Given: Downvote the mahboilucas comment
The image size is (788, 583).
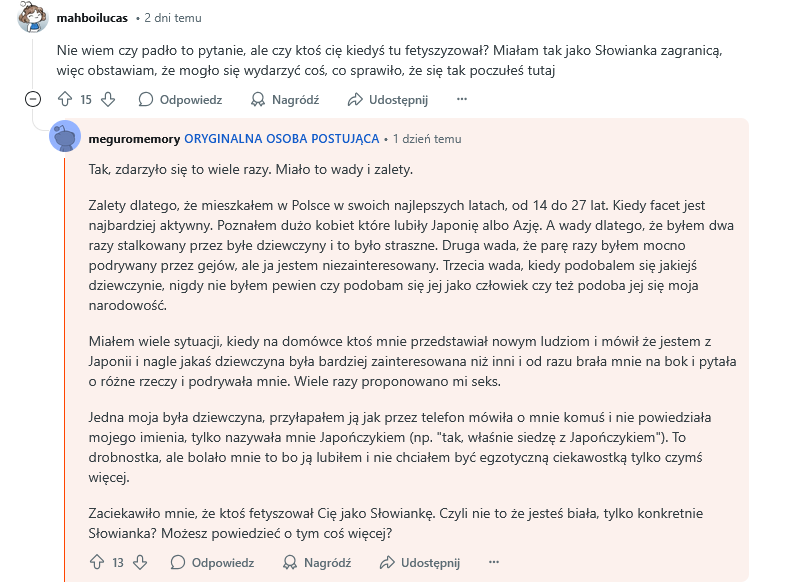Looking at the screenshot, I should [x=108, y=99].
